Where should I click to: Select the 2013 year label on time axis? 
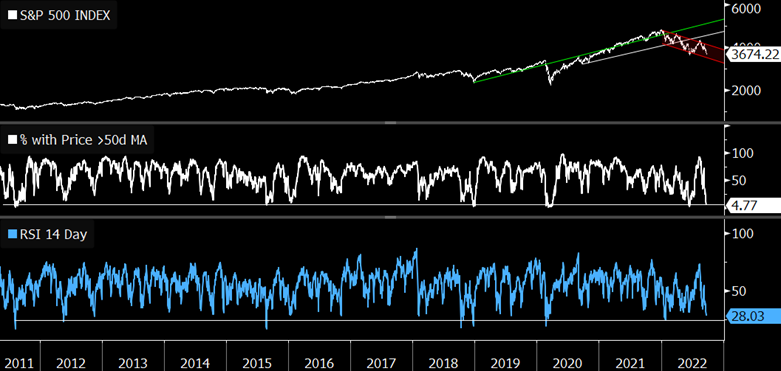point(133,363)
